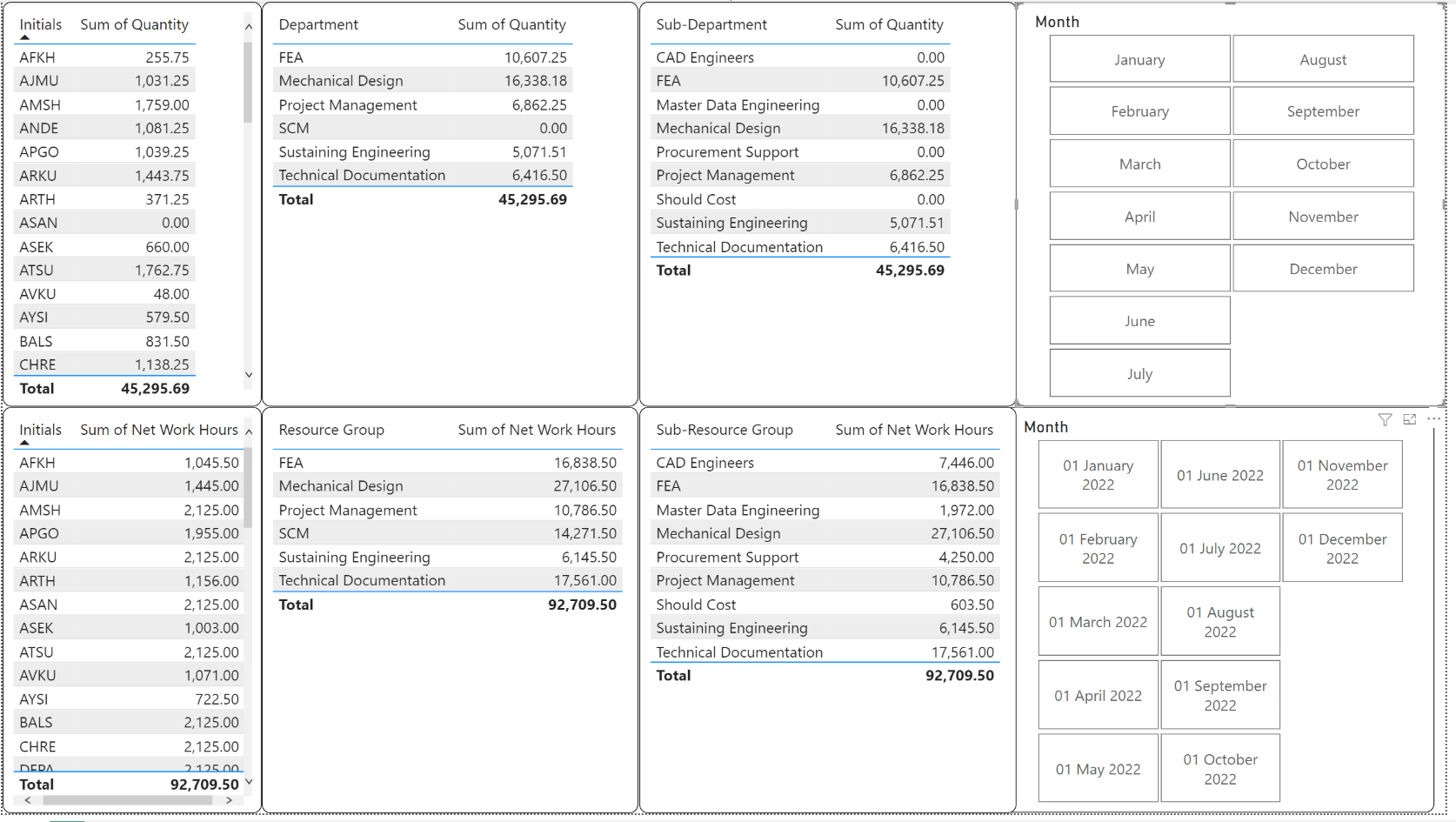Select AFKH row in Quantity table
Screen dimensions: 1456x822
[104, 57]
